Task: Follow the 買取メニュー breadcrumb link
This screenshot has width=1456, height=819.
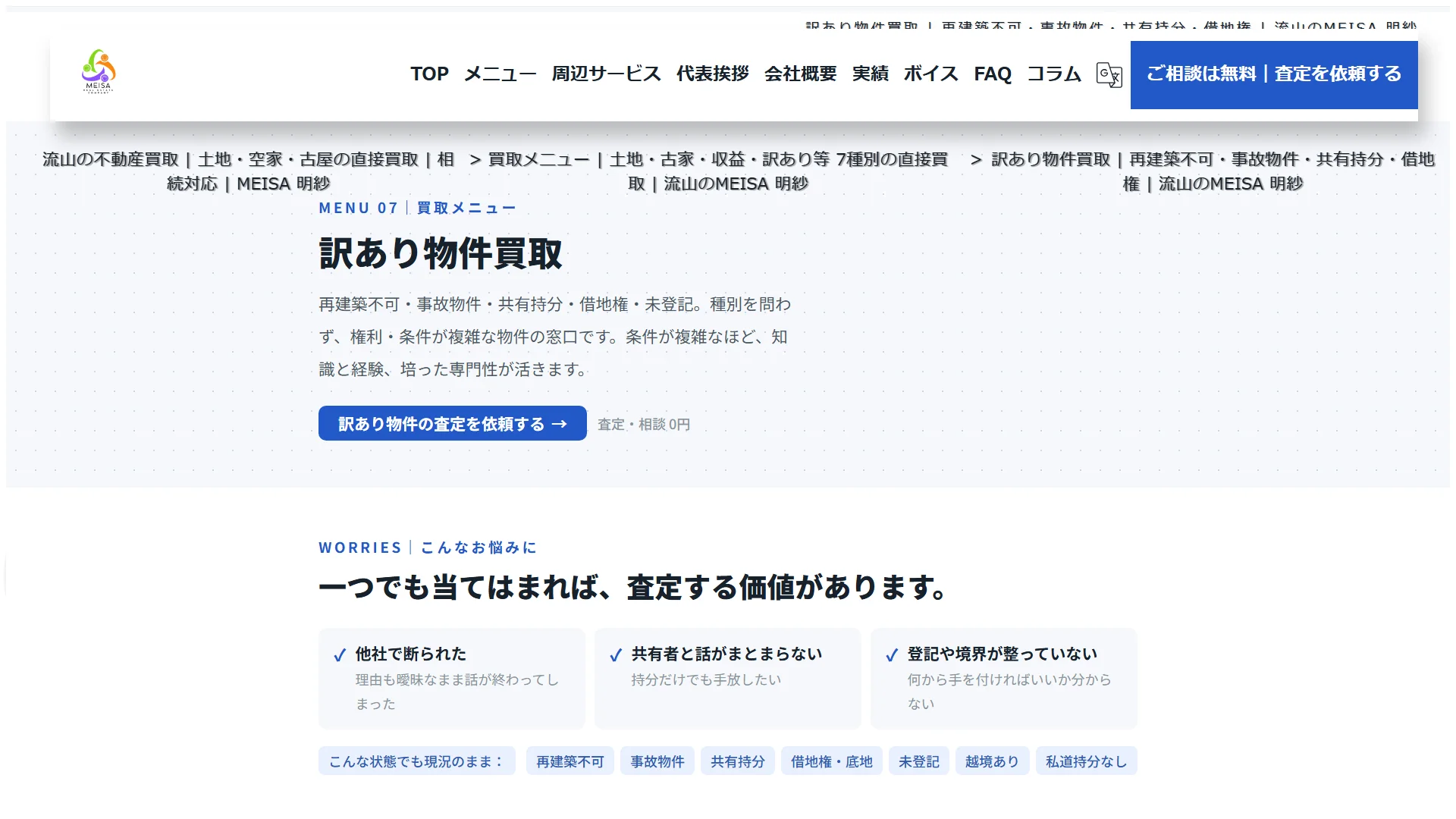Action: [x=717, y=171]
